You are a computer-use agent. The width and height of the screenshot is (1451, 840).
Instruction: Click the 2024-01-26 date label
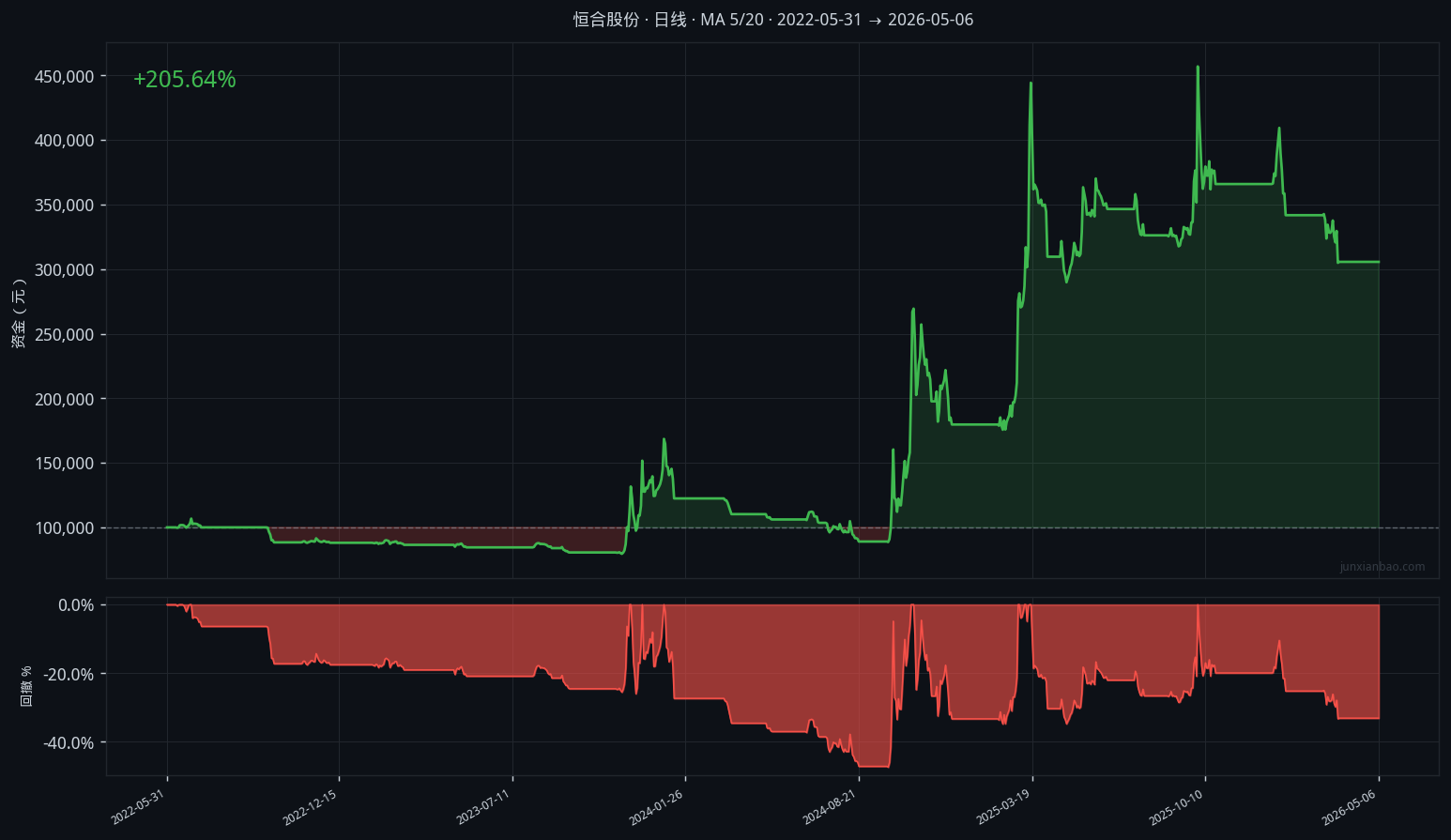coord(656,807)
